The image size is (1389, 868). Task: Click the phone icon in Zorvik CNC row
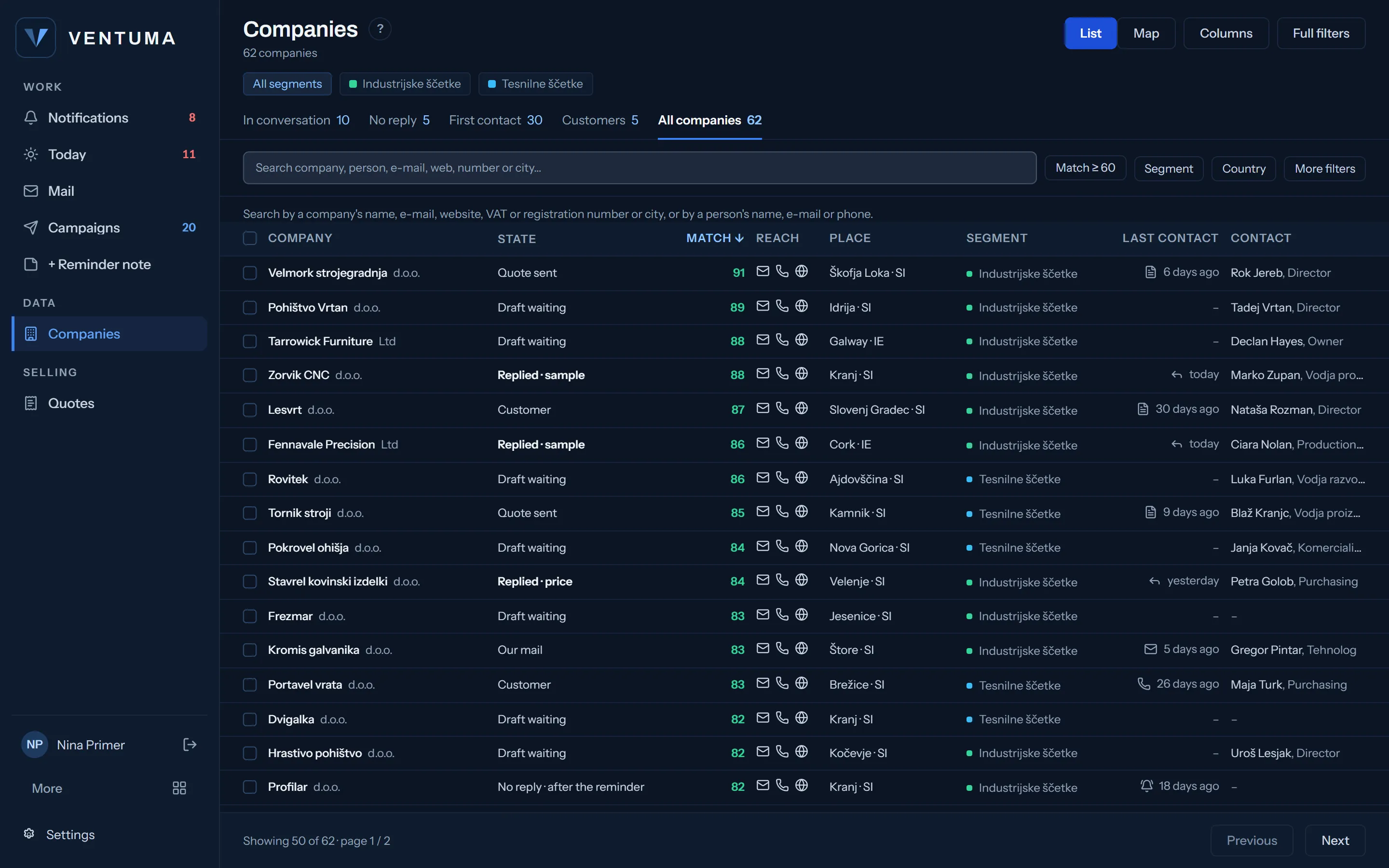click(782, 374)
